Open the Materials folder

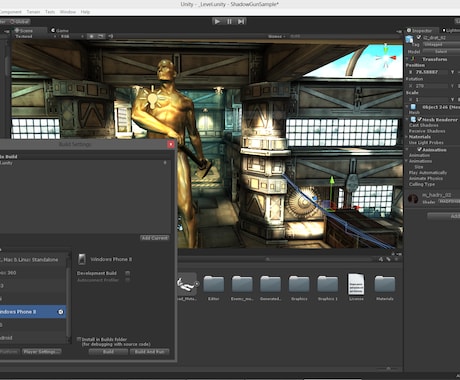click(385, 284)
